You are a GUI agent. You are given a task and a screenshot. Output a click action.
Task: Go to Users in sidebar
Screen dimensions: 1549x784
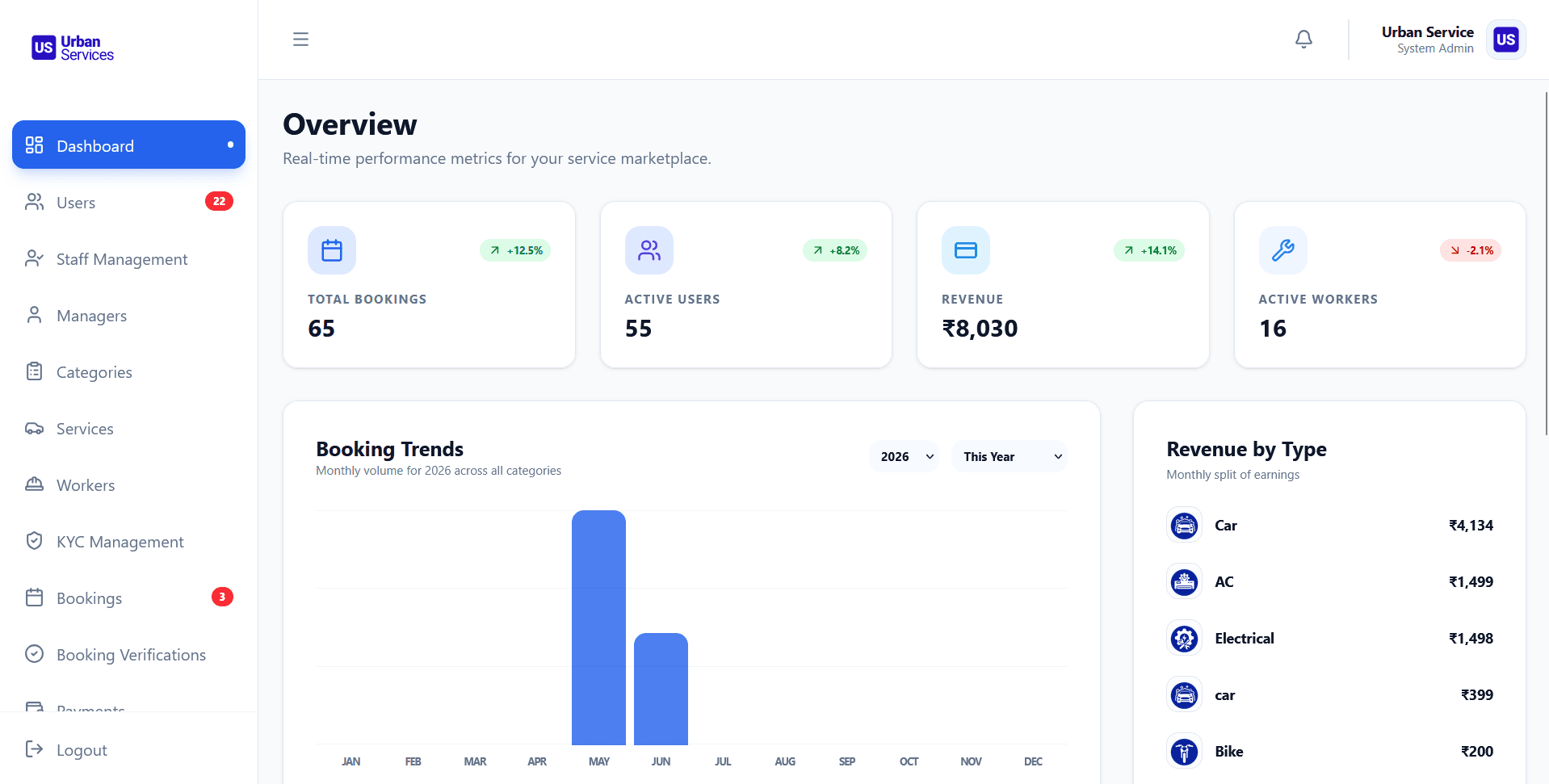pos(128,202)
